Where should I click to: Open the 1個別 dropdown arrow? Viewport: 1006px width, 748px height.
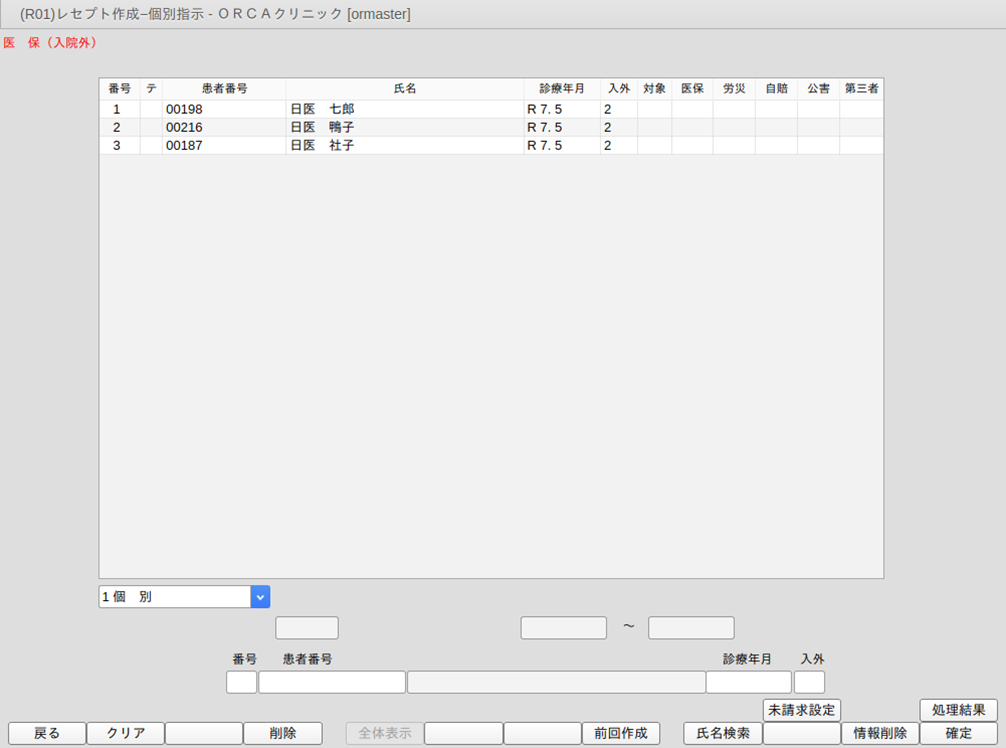tap(260, 597)
